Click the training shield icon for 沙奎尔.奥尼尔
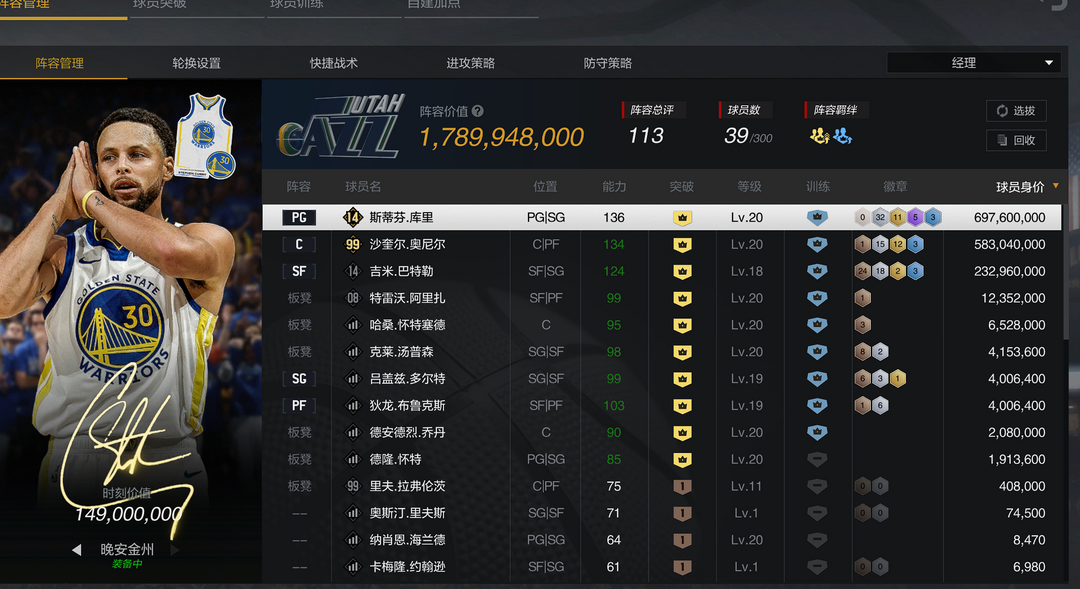 coord(817,245)
